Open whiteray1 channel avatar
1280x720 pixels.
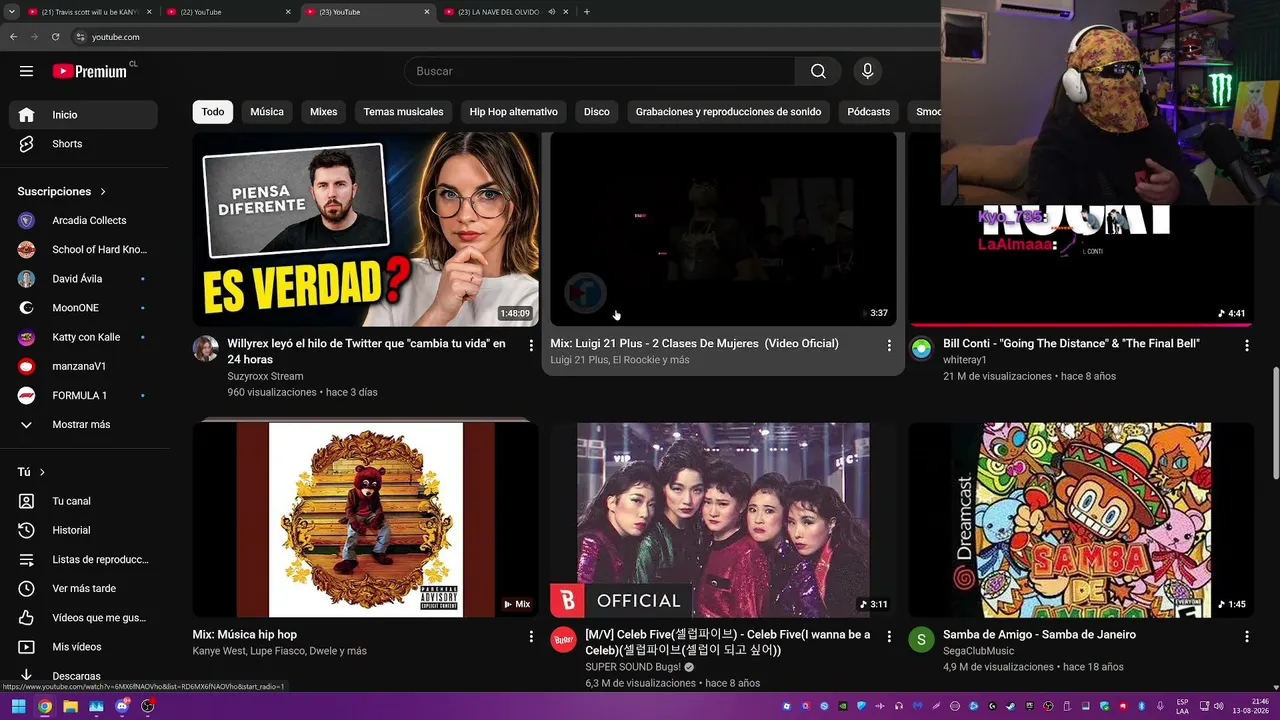(921, 349)
